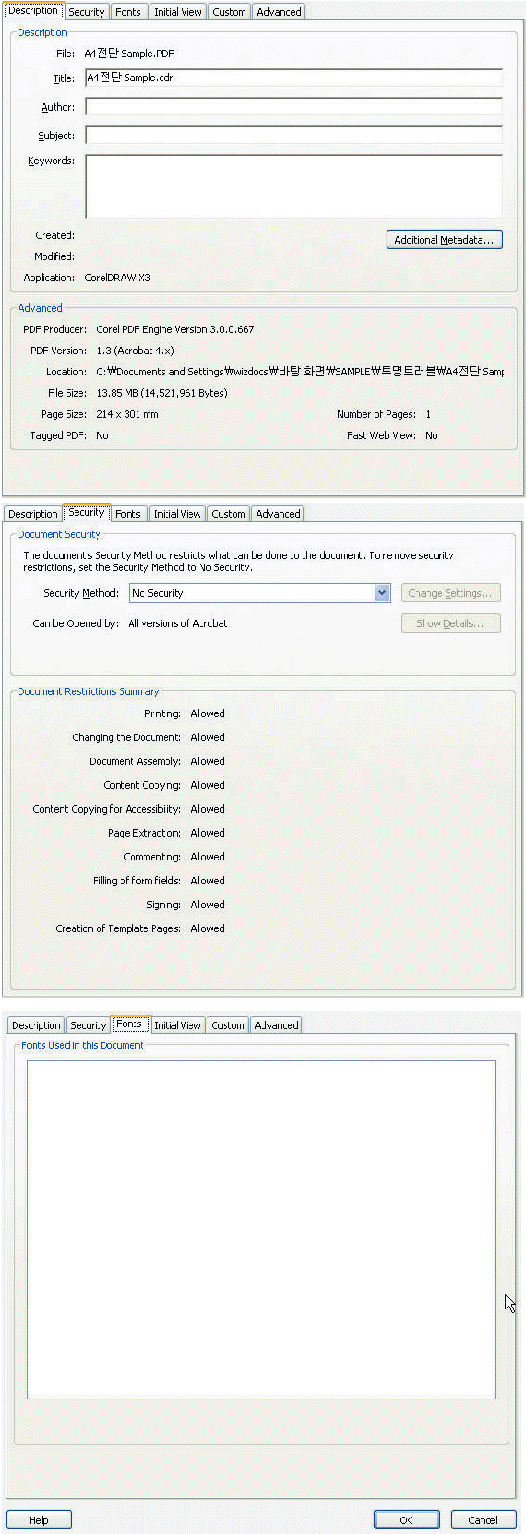Open Advanced tab above the Title field
This screenshot has height=1534, width=527.
278,12
